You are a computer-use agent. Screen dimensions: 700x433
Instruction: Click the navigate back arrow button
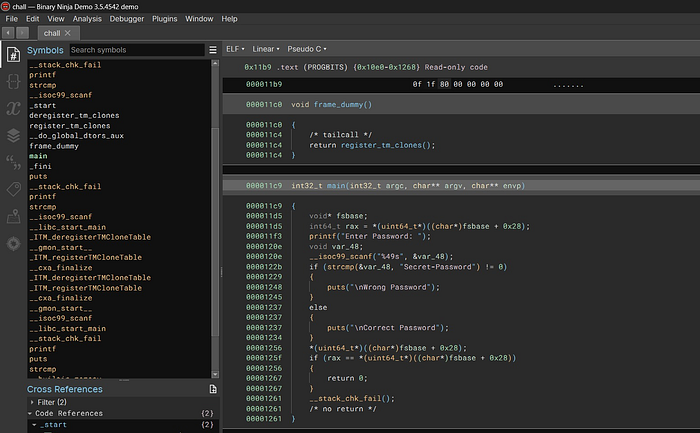pos(8,33)
